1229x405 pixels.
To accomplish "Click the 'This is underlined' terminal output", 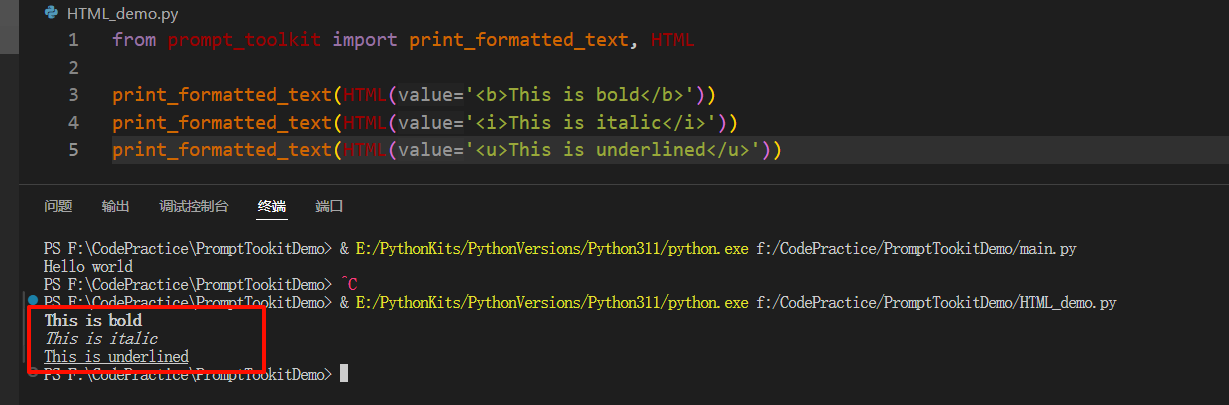I will pyautogui.click(x=116, y=356).
